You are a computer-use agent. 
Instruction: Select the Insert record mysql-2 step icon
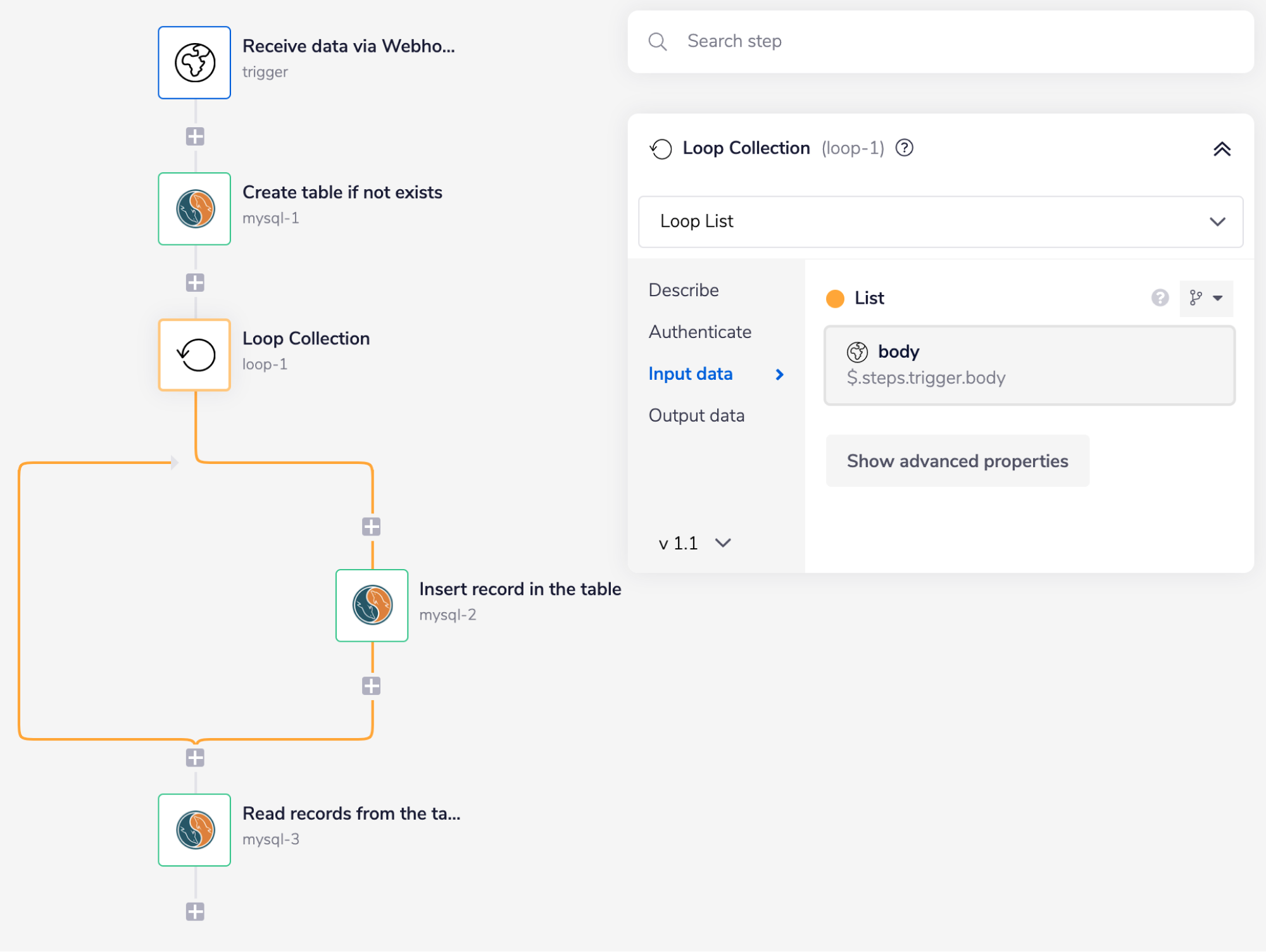[372, 605]
